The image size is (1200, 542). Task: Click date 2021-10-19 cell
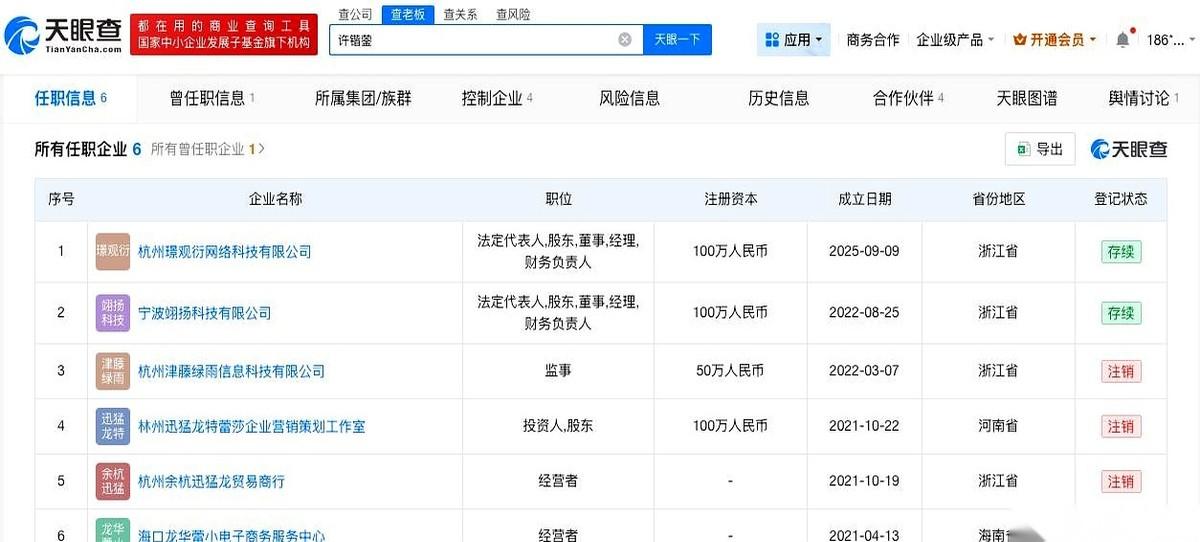coord(864,481)
